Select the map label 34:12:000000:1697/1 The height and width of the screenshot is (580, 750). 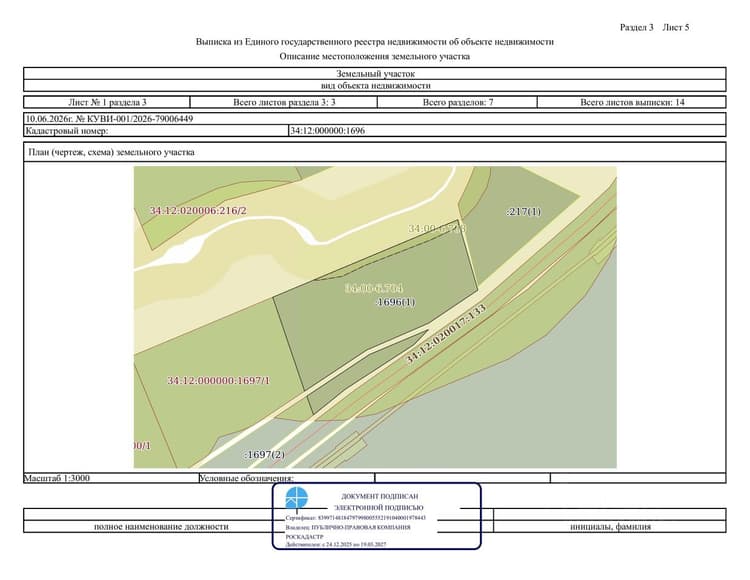(x=218, y=381)
